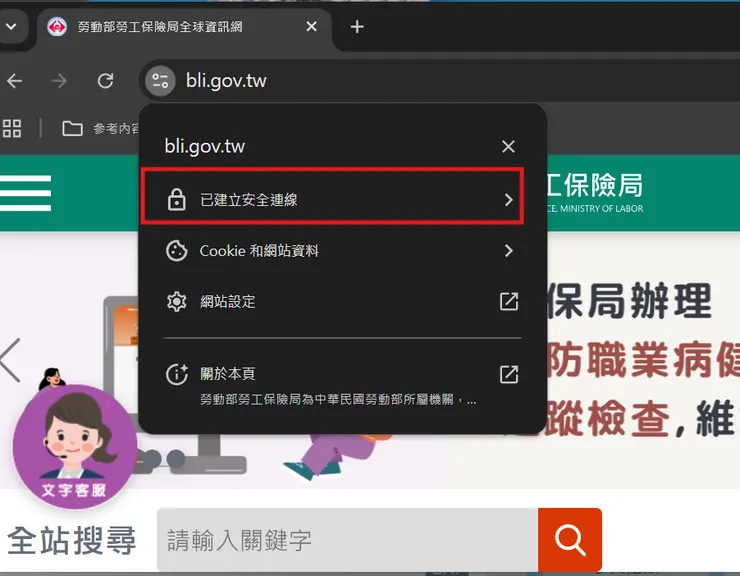Click the lock icon for secure connection
740x576 pixels.
[x=177, y=200]
